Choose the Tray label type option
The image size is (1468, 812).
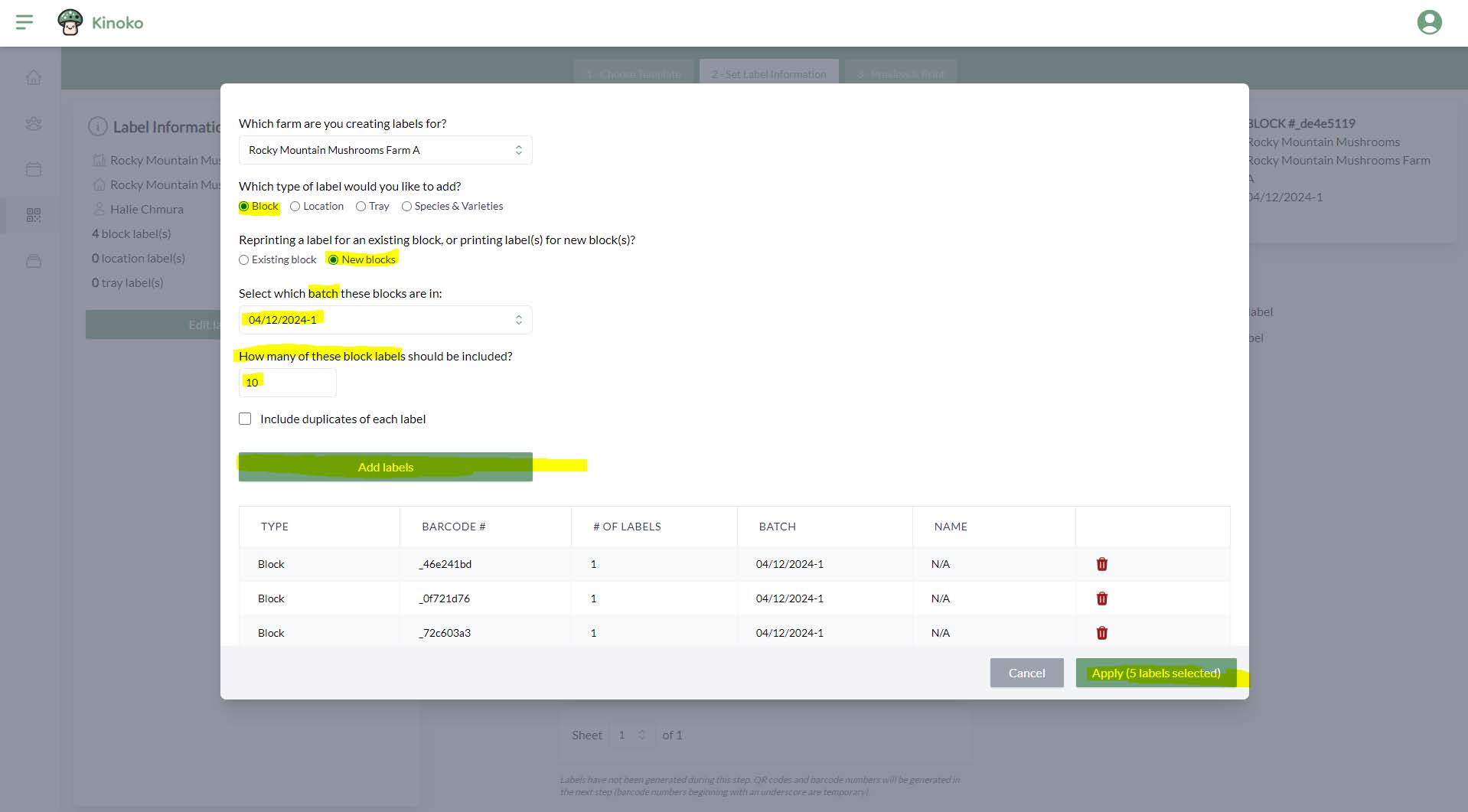tap(360, 207)
